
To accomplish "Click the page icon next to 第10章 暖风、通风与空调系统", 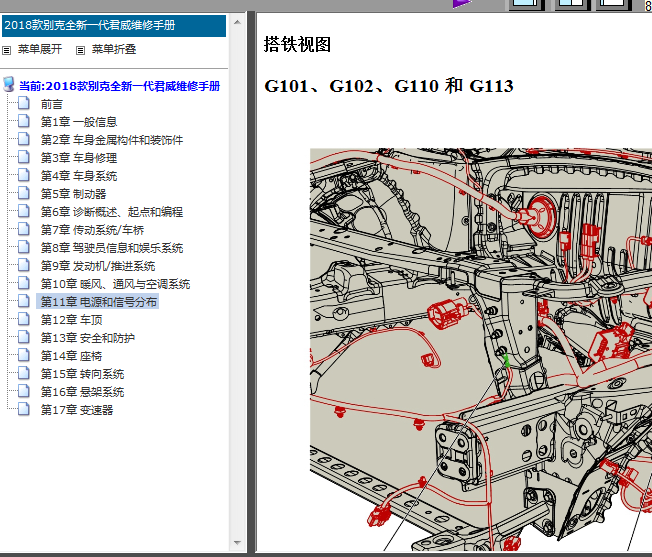I will point(24,283).
